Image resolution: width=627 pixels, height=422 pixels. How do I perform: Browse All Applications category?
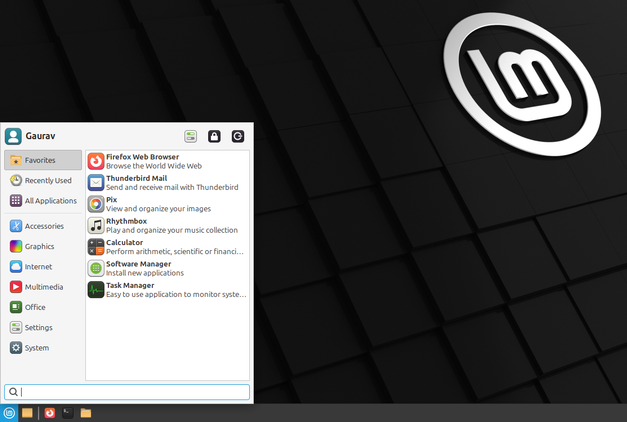[43, 201]
